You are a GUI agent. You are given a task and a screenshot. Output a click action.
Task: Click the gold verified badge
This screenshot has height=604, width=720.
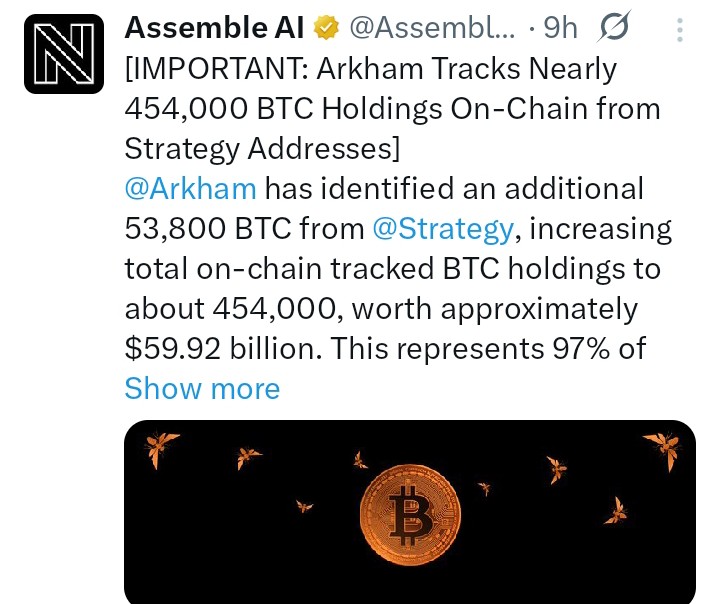326,29
